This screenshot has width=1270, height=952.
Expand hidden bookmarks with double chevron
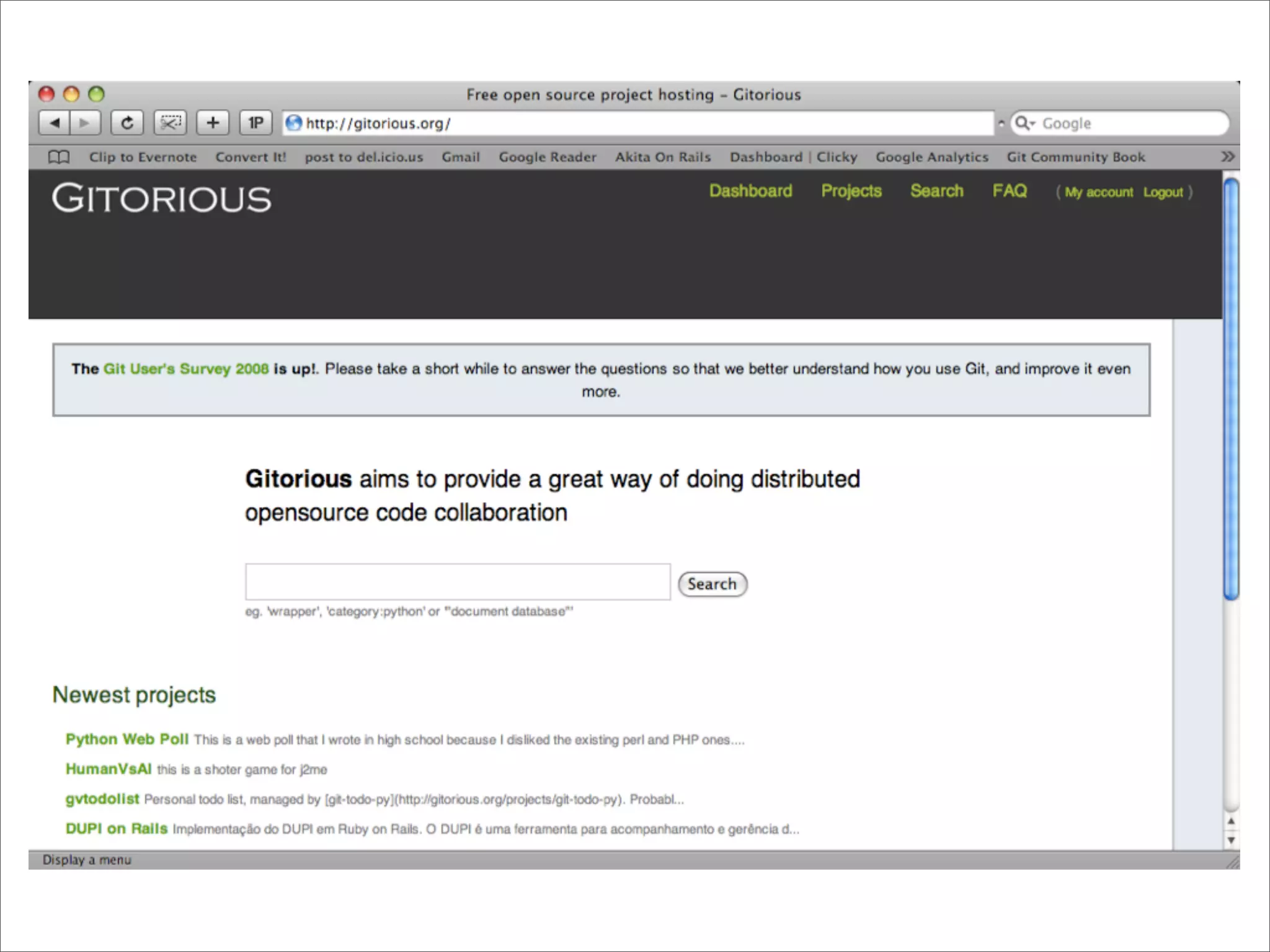click(x=1227, y=157)
